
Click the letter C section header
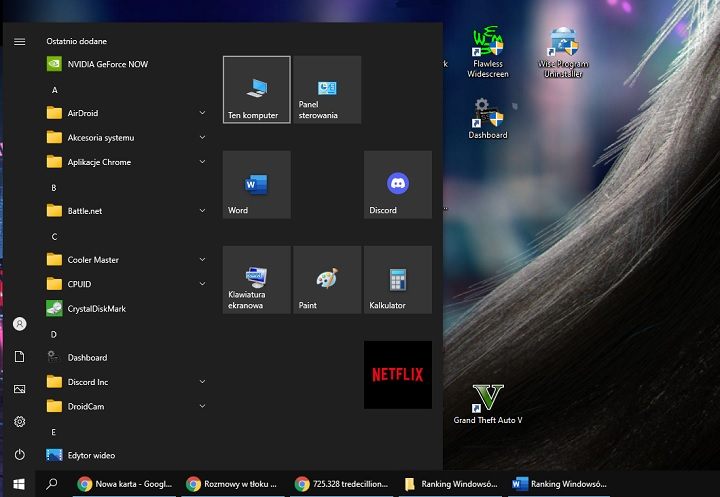point(54,237)
